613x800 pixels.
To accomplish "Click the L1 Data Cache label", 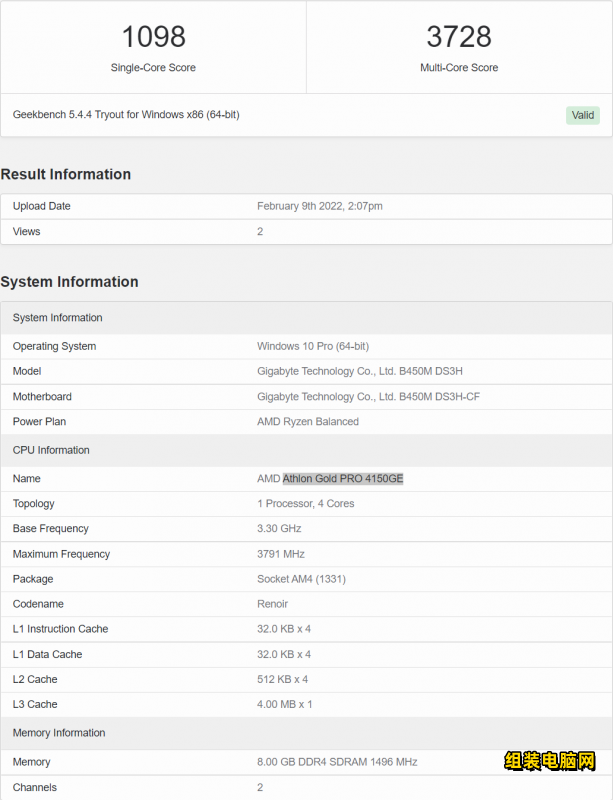I will [x=47, y=655].
